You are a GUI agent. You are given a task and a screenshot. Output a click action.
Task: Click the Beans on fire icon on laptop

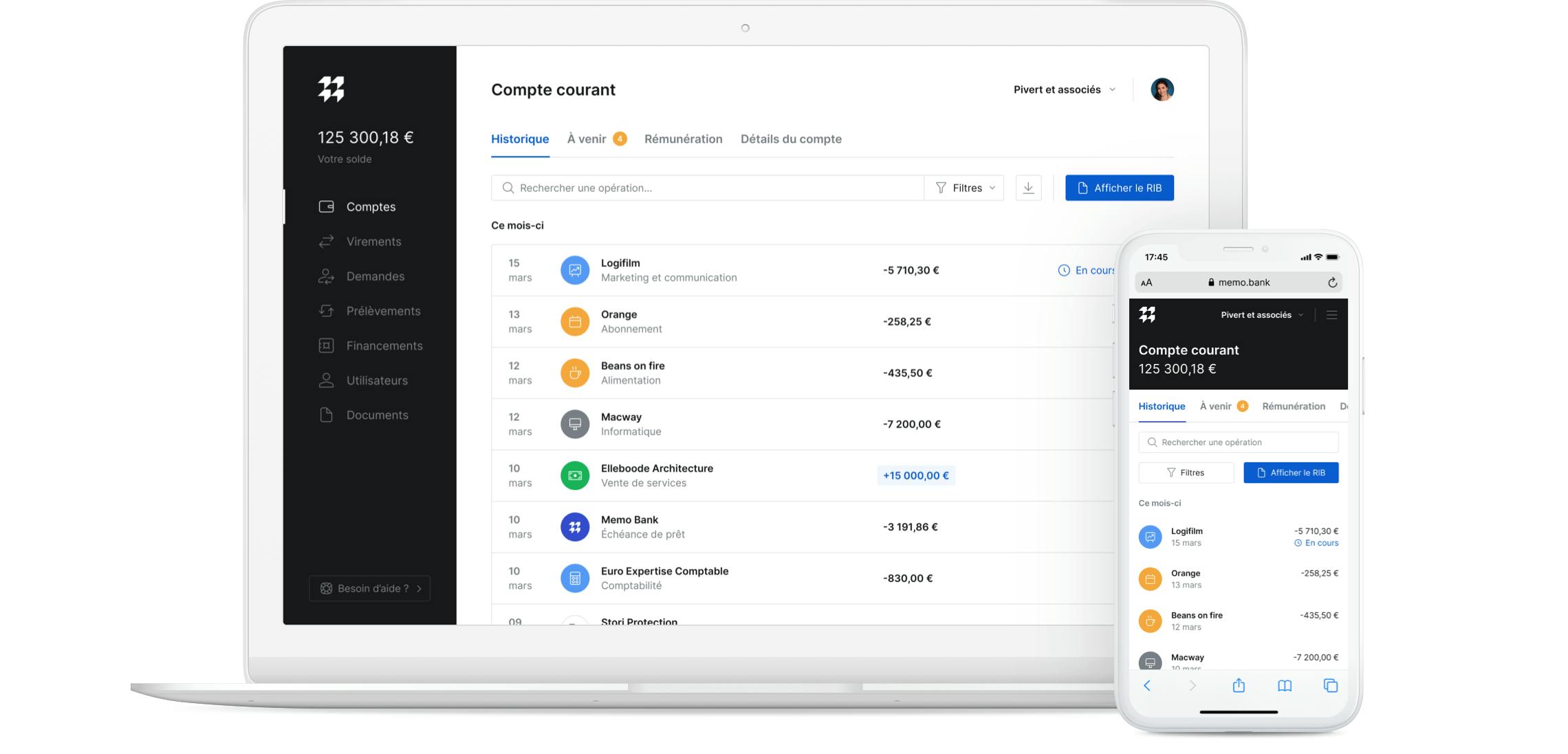coord(575,373)
